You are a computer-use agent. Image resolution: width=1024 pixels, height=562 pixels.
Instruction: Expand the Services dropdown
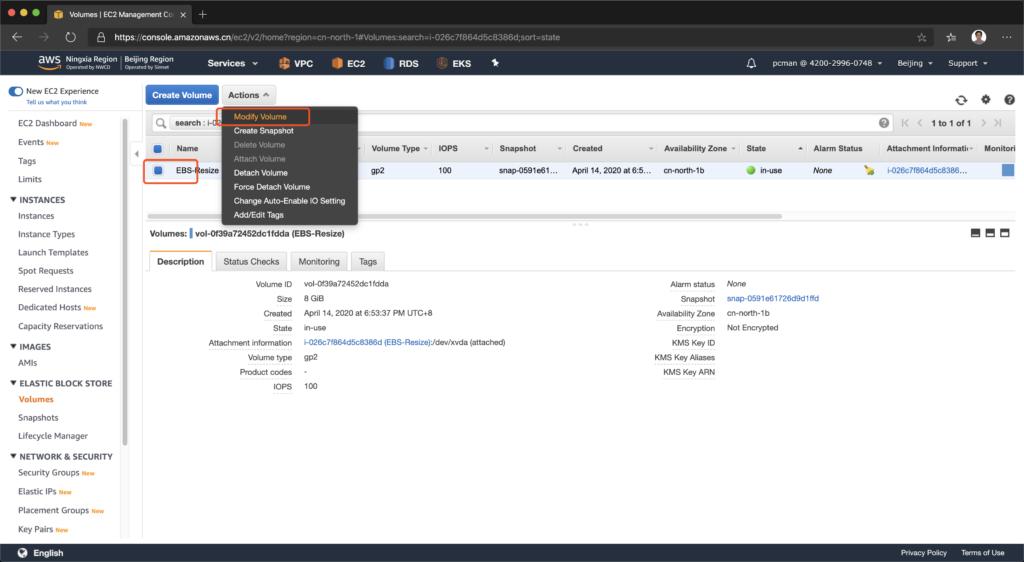click(232, 63)
